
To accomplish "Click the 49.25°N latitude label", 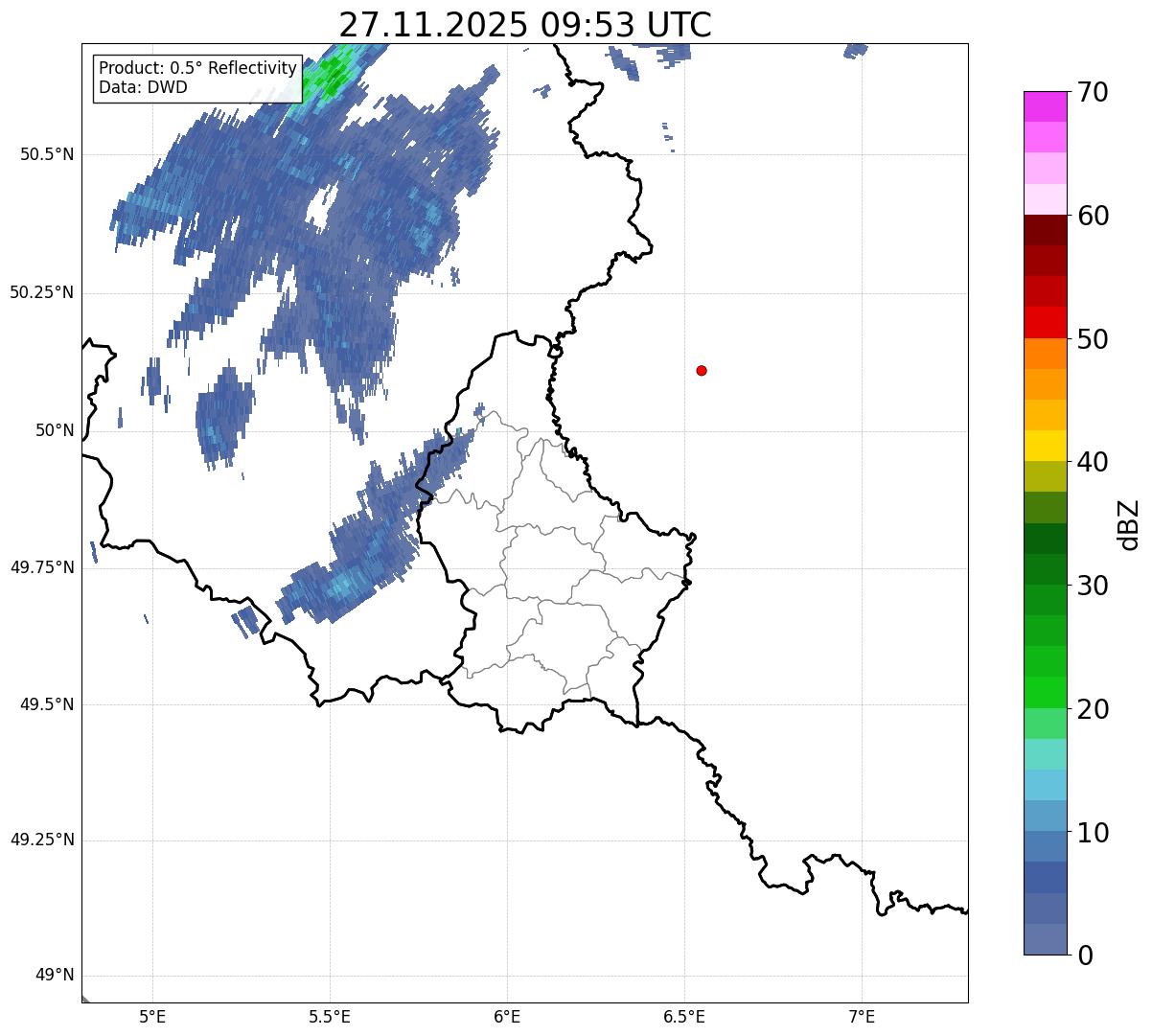I will pyautogui.click(x=41, y=840).
